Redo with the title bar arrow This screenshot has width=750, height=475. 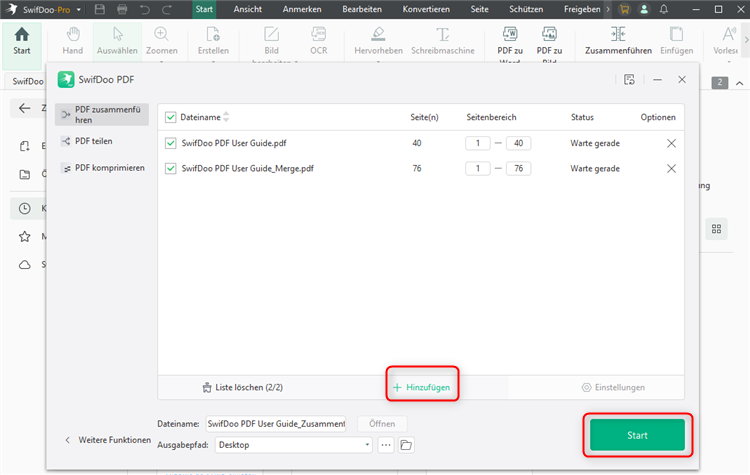point(167,9)
